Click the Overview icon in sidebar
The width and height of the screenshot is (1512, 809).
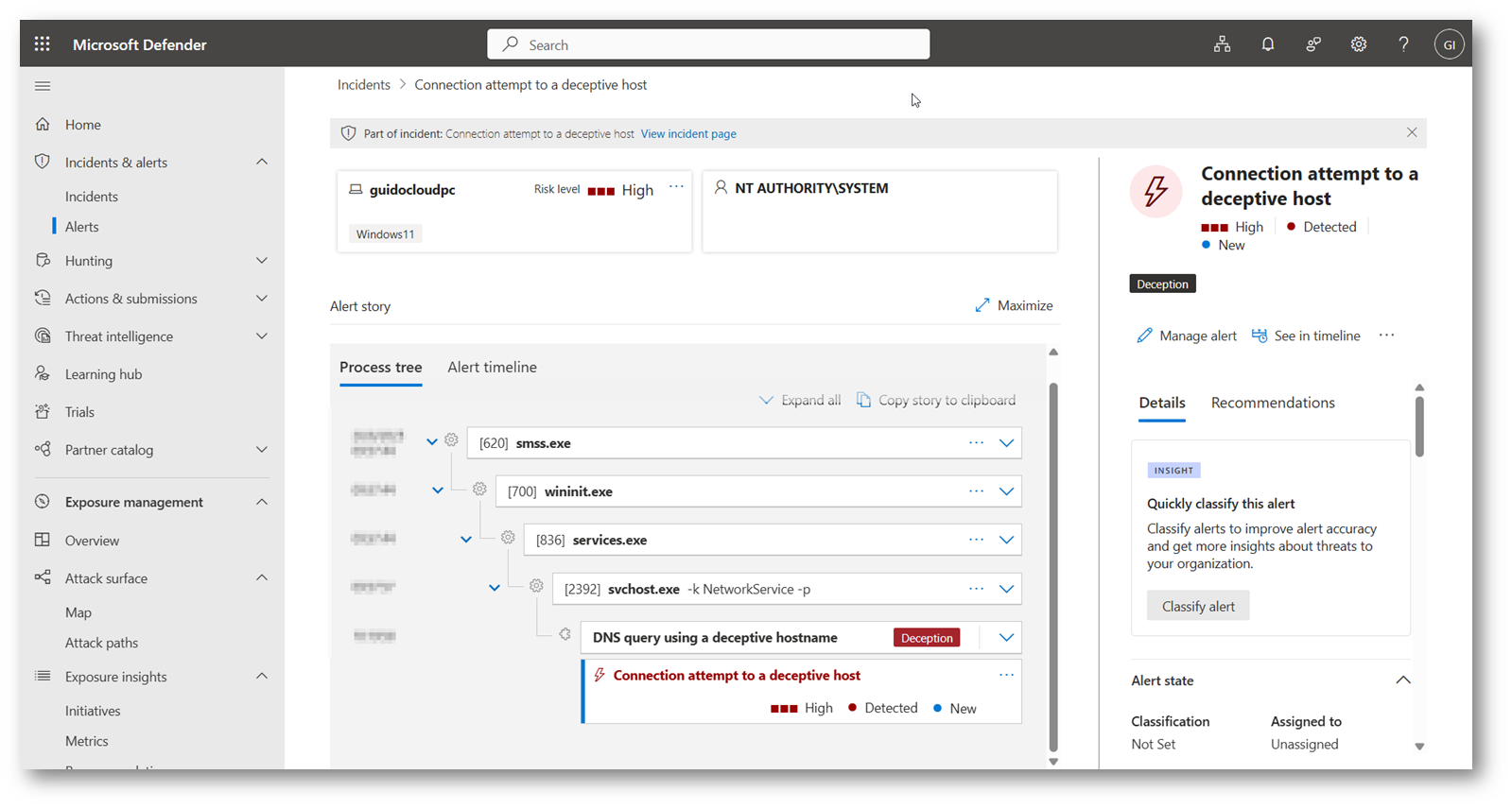(x=43, y=540)
